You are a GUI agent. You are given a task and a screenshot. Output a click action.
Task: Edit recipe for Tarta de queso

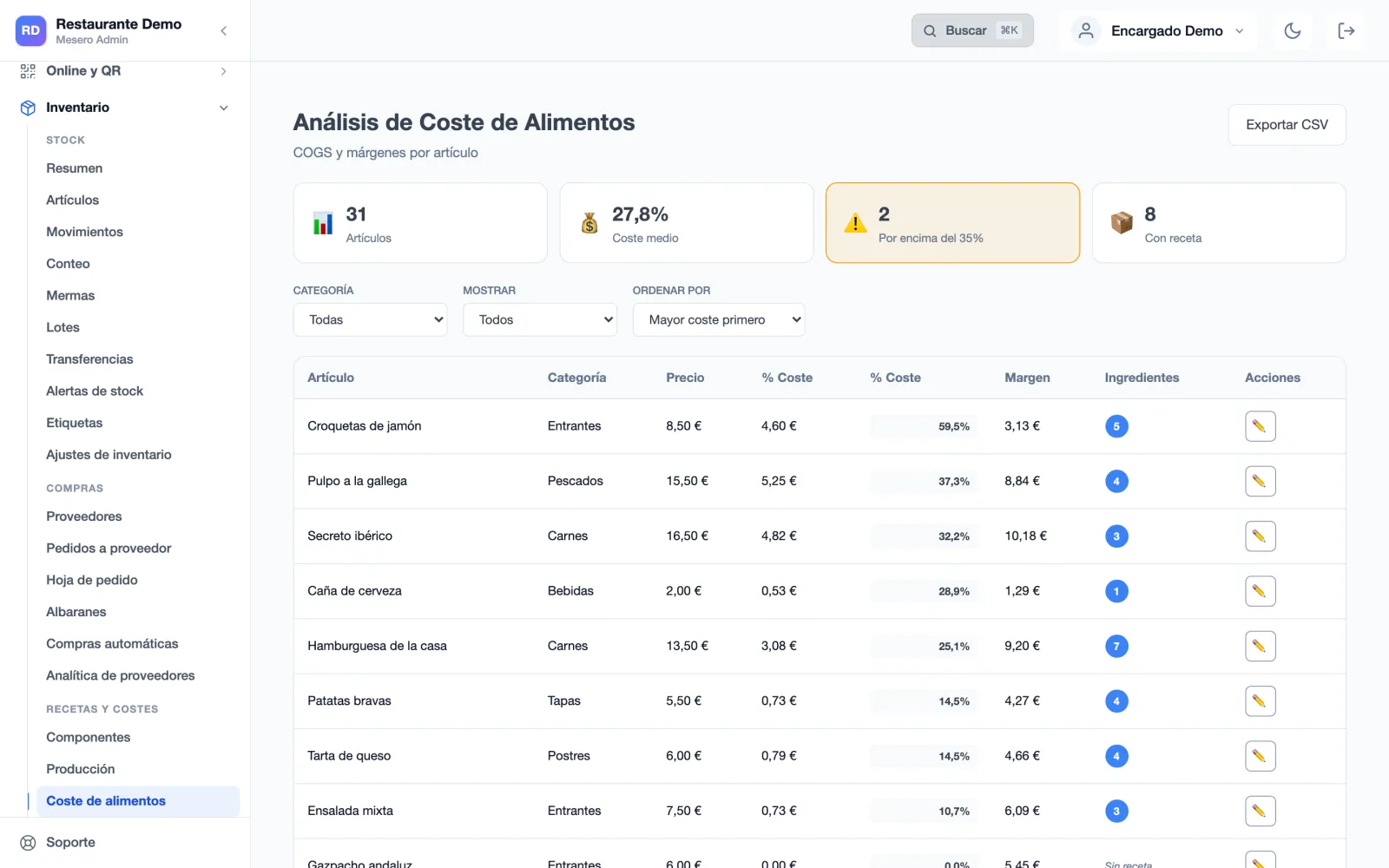(x=1260, y=756)
